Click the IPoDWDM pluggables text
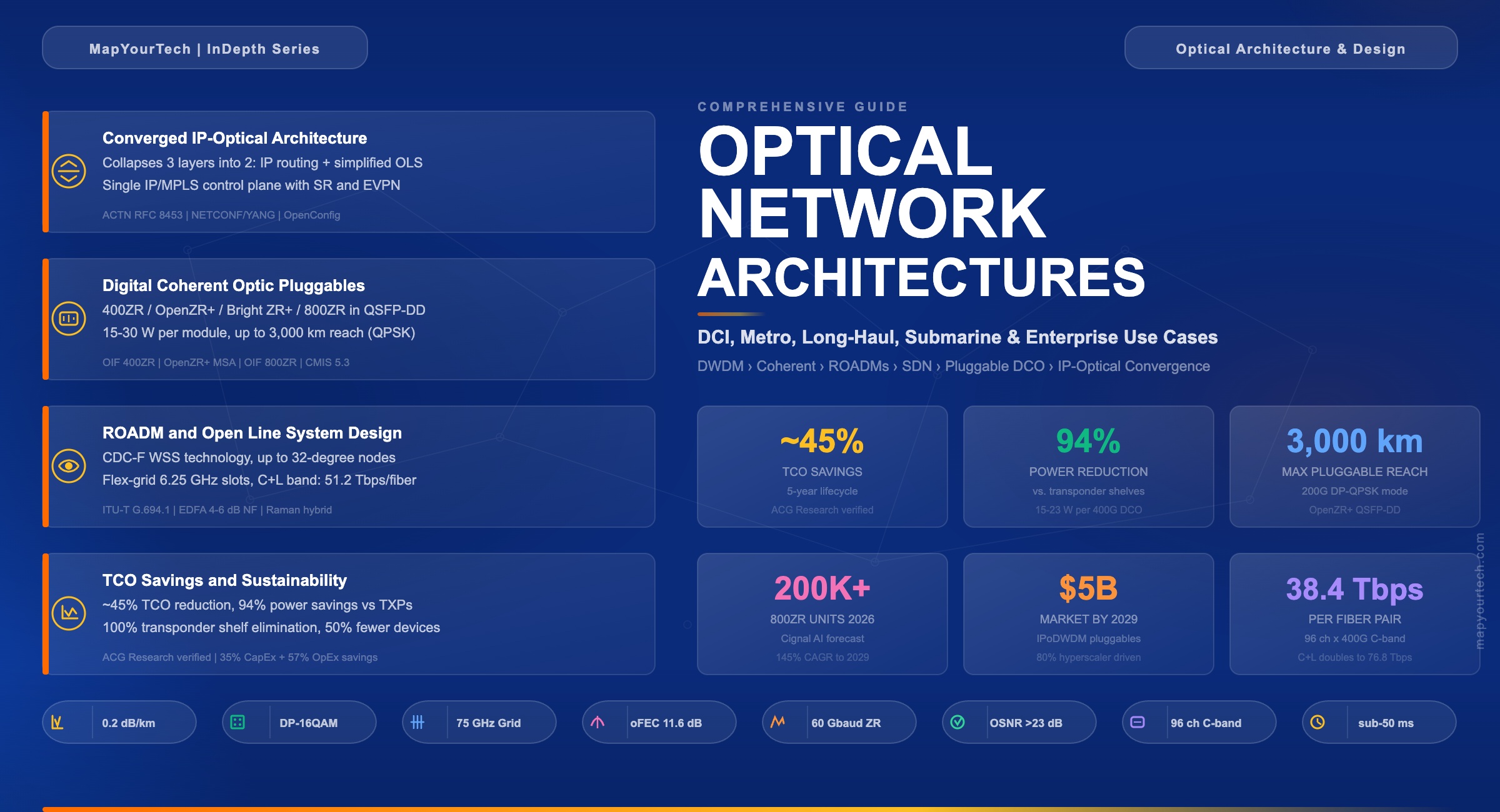The width and height of the screenshot is (1500, 812). click(x=1089, y=638)
